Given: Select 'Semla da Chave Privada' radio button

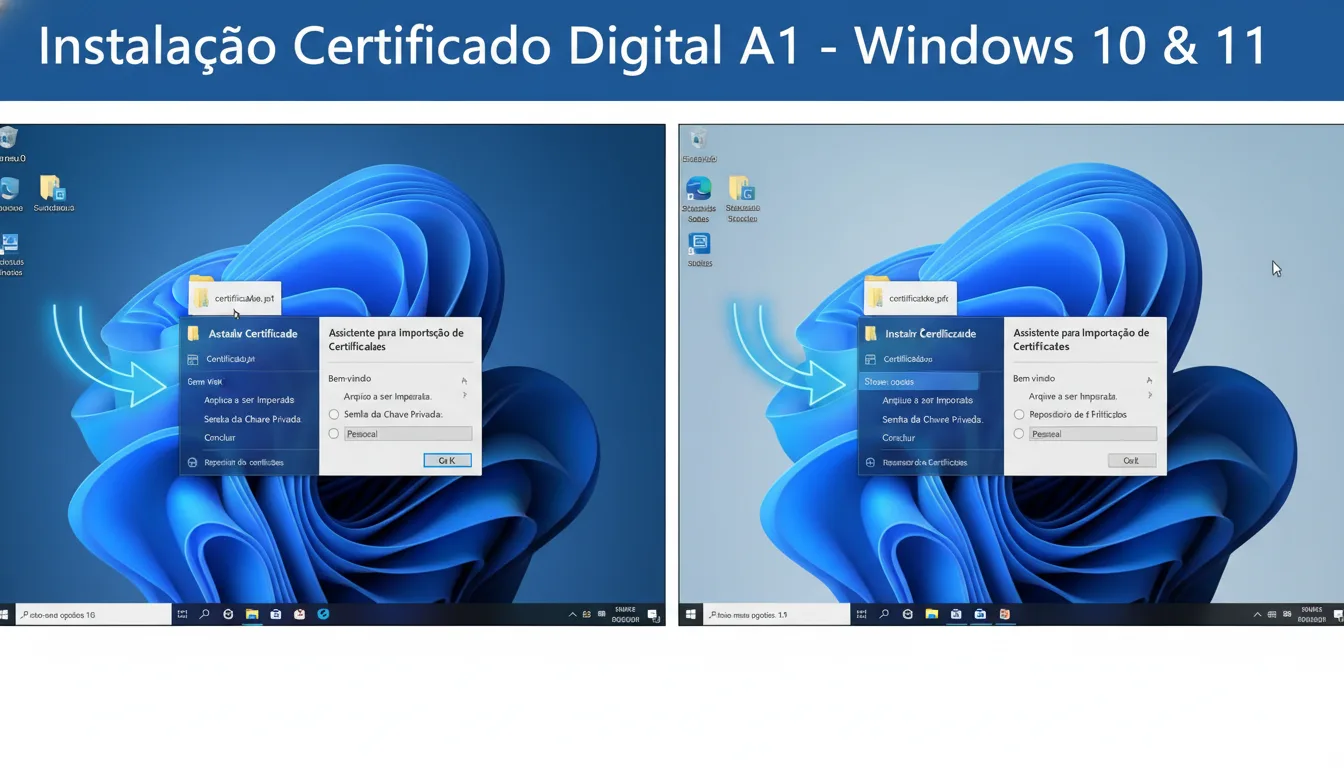Looking at the screenshot, I should tap(334, 414).
